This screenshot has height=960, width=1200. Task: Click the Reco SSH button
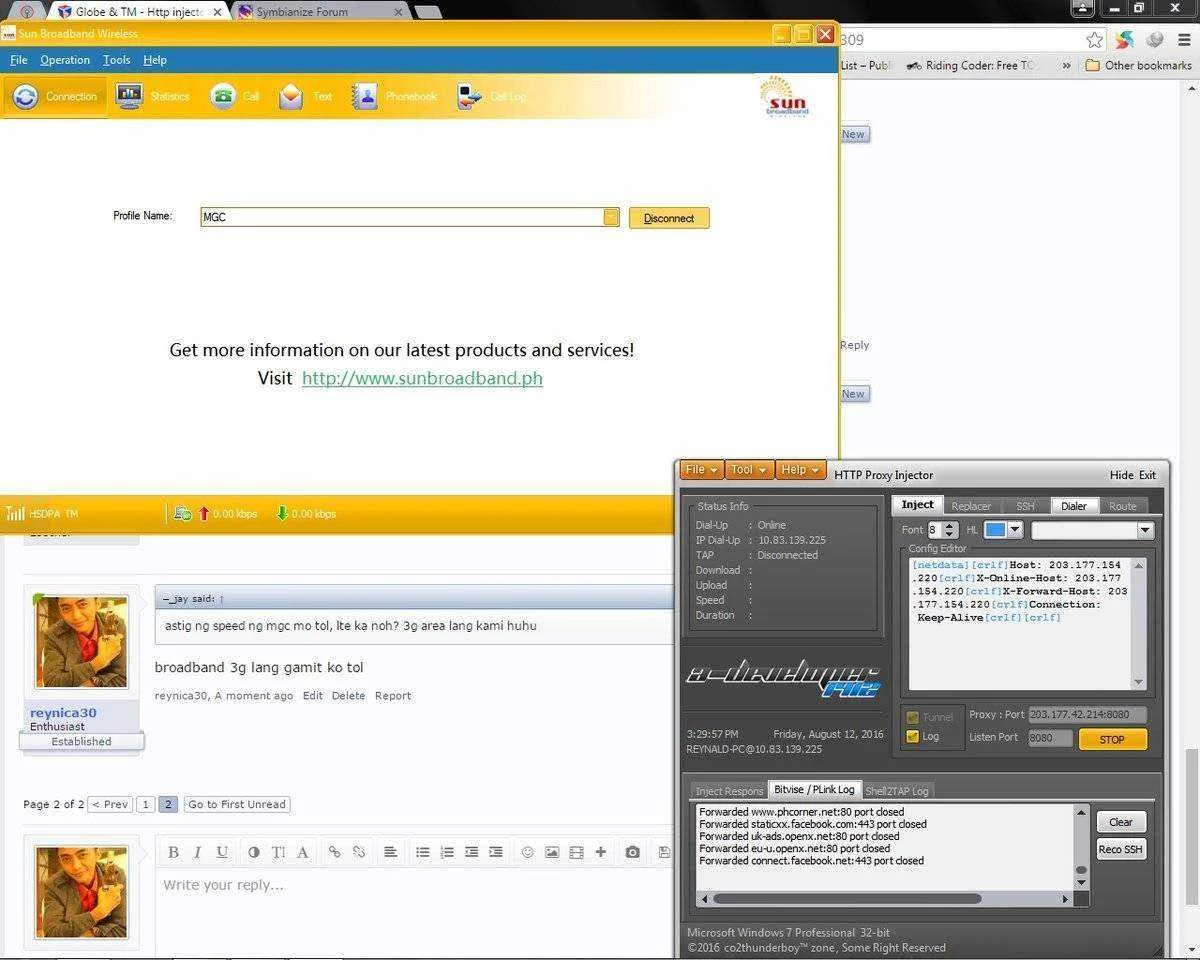[x=1121, y=849]
